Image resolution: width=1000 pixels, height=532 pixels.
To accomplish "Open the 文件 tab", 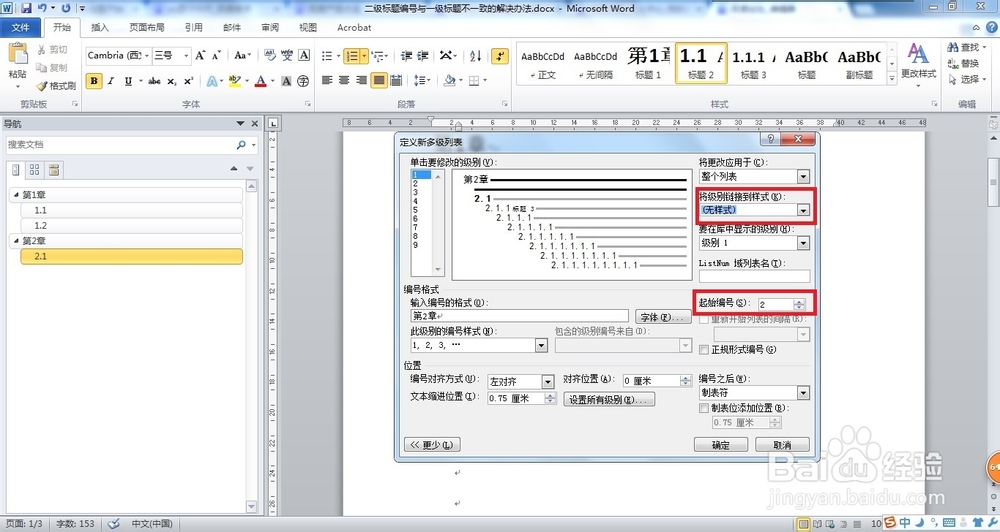I will point(20,27).
